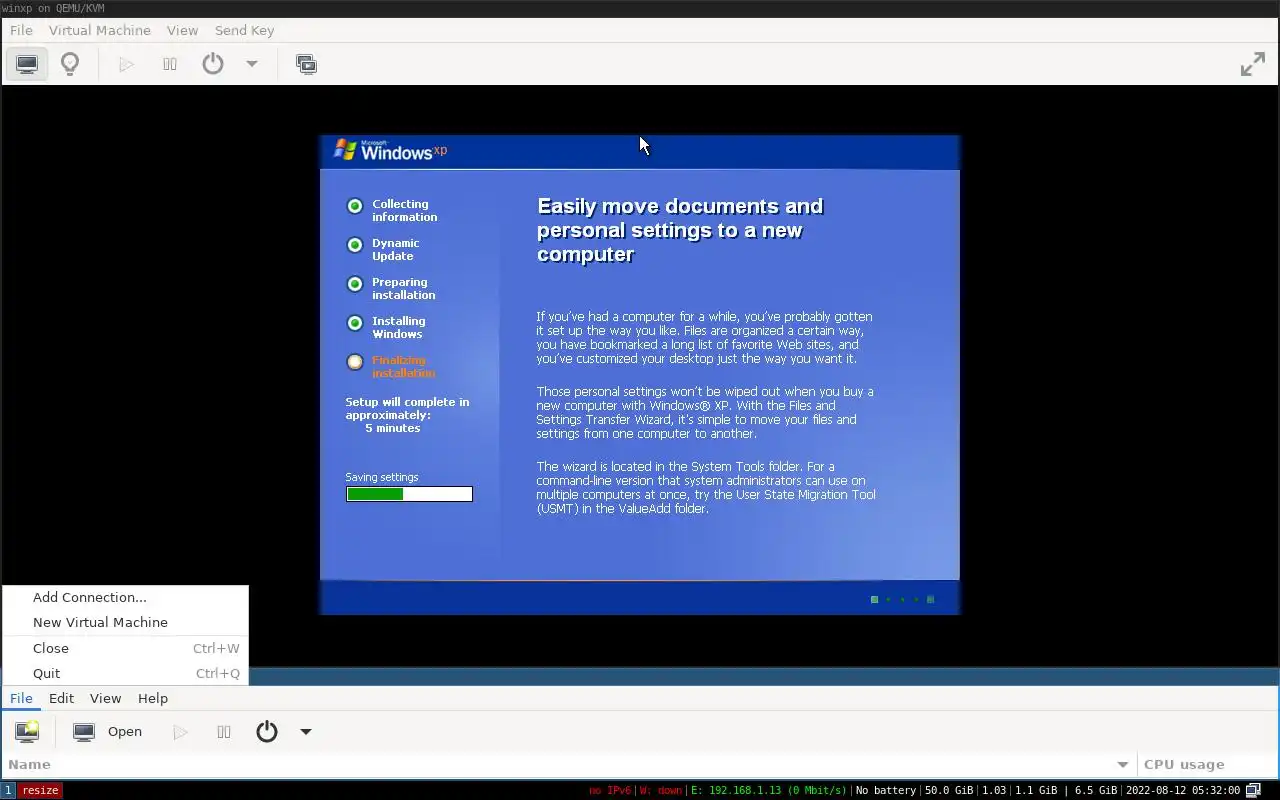This screenshot has height=800, width=1280.
Task: Open Help menu in Virtual Machine Manager
Action: coord(153,698)
